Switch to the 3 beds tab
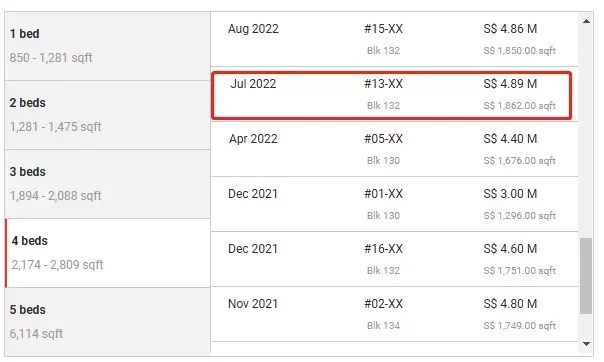 [107, 184]
